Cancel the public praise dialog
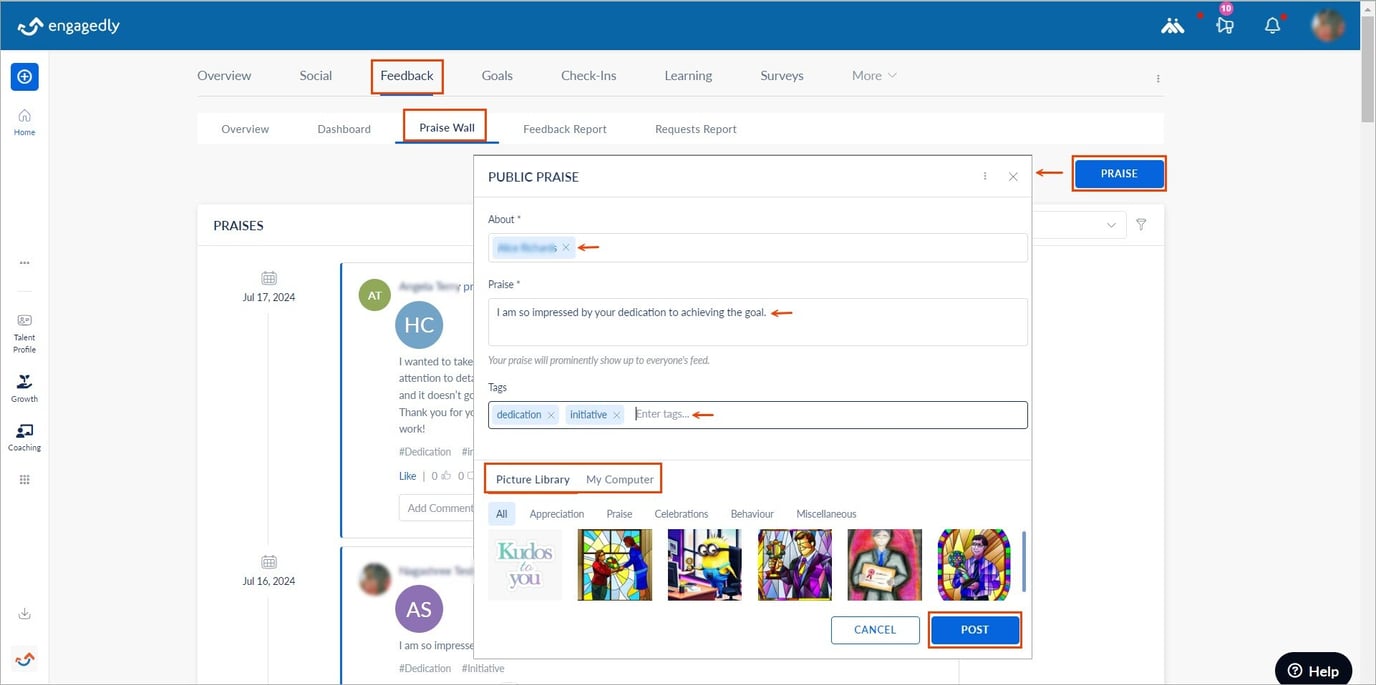 875,630
